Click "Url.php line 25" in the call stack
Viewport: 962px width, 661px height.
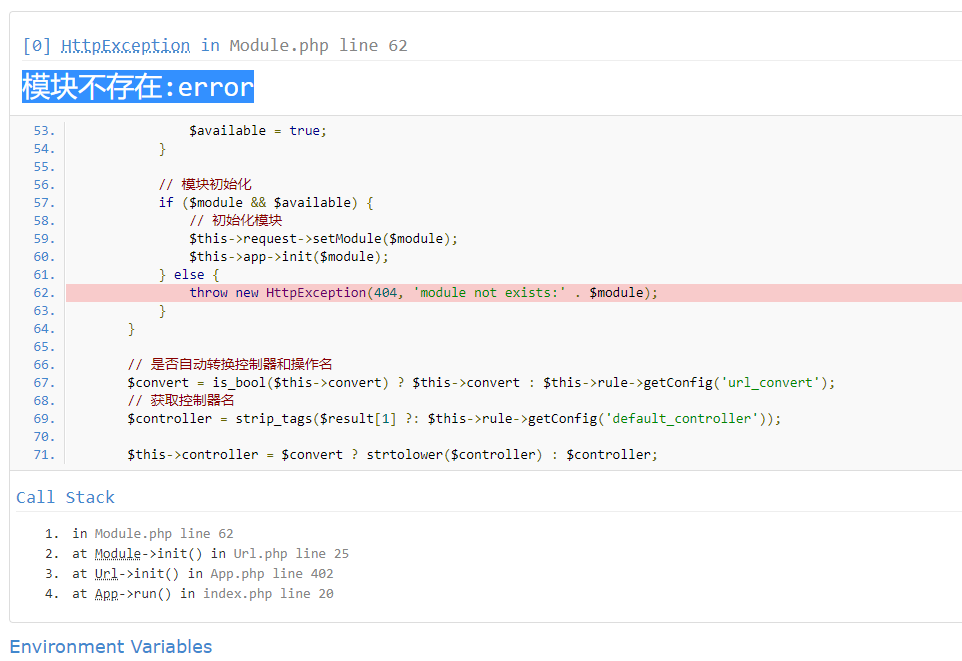pyautogui.click(x=291, y=554)
